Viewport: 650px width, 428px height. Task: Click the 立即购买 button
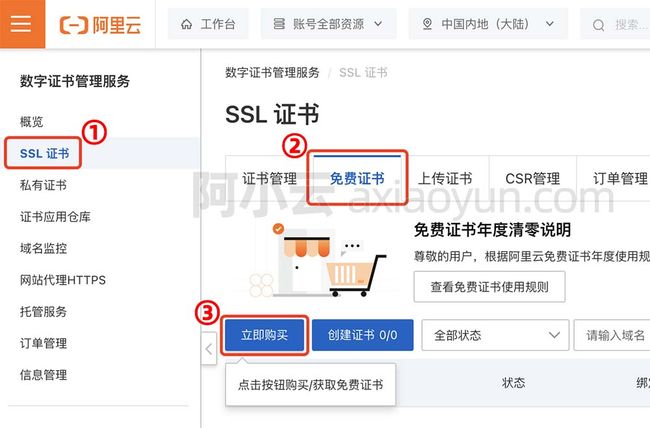tap(264, 335)
